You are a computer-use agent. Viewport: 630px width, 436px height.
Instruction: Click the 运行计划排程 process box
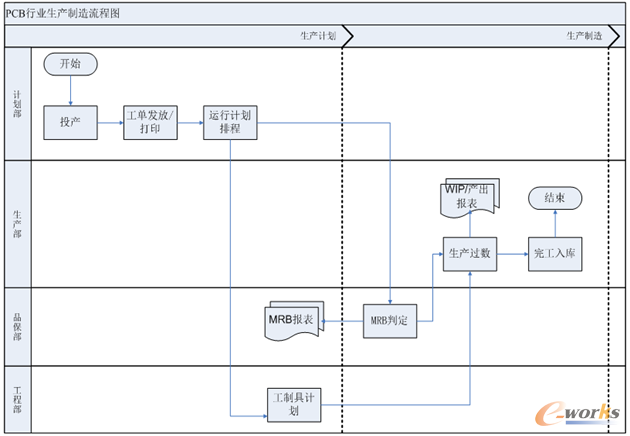231,122
